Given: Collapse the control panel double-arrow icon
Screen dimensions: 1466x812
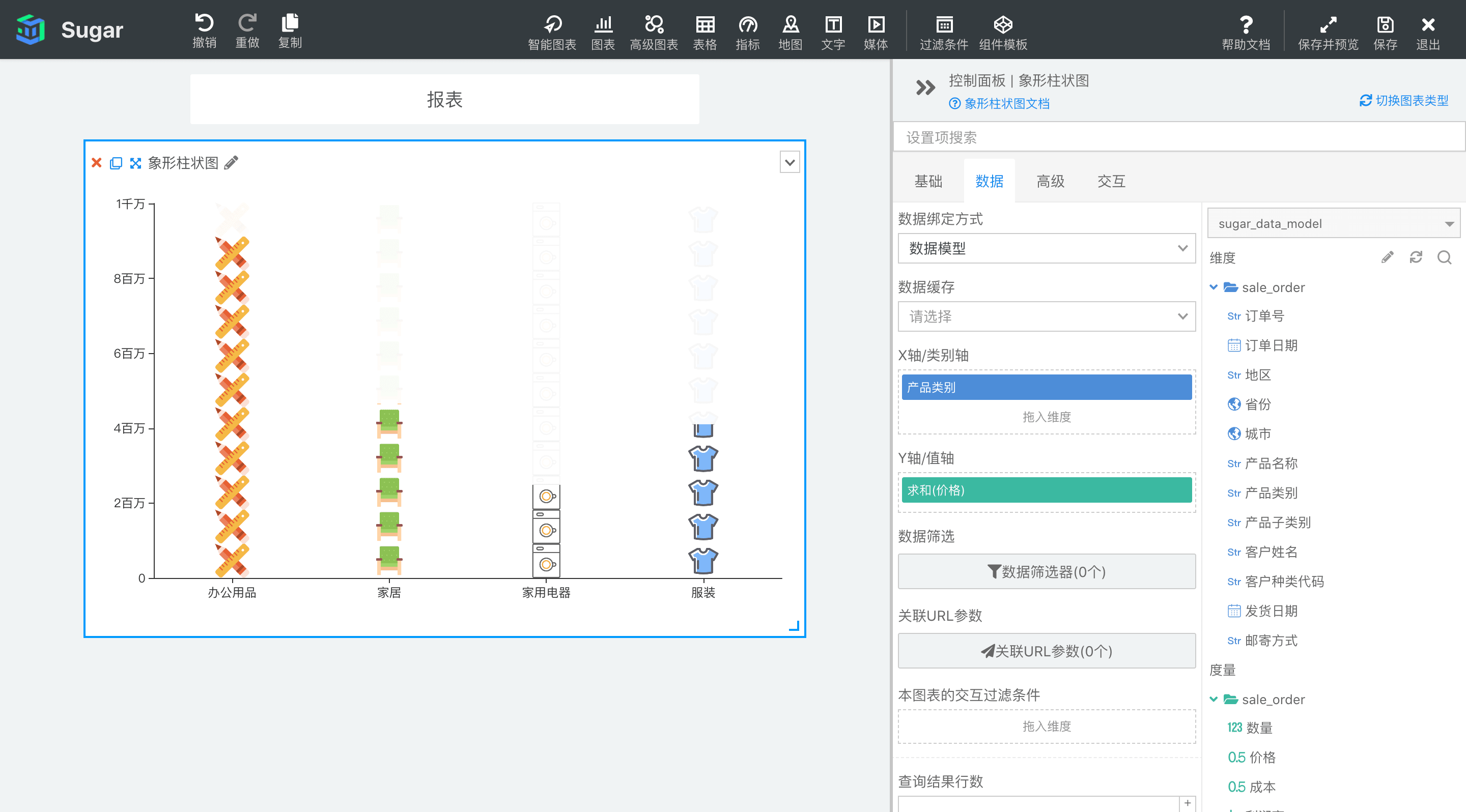Looking at the screenshot, I should pos(925,88).
